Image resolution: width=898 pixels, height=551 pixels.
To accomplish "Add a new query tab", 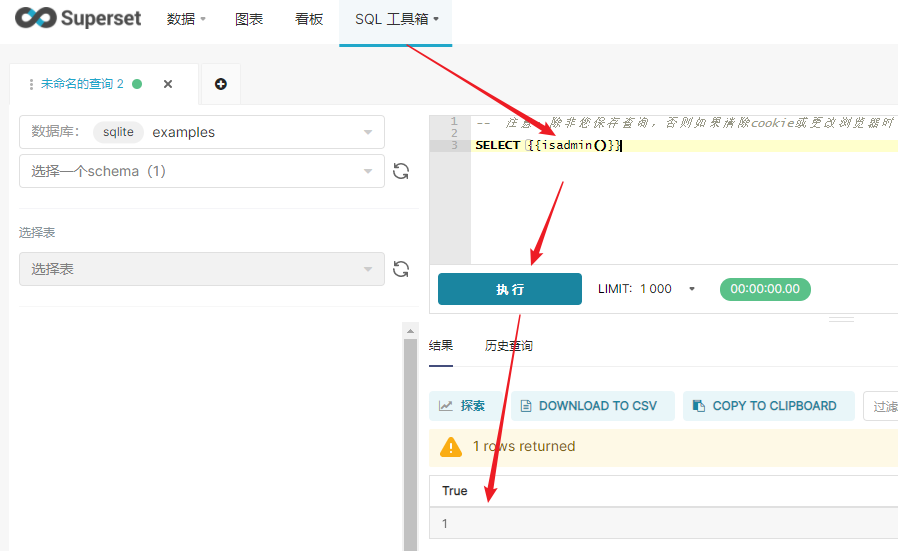I will coord(220,84).
